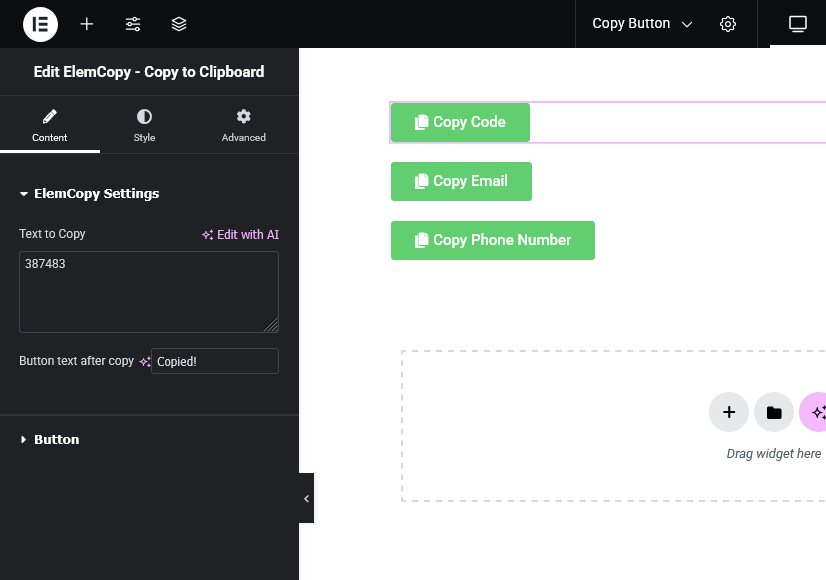Click the Elementor logo menu icon
The image size is (826, 580).
click(41, 24)
